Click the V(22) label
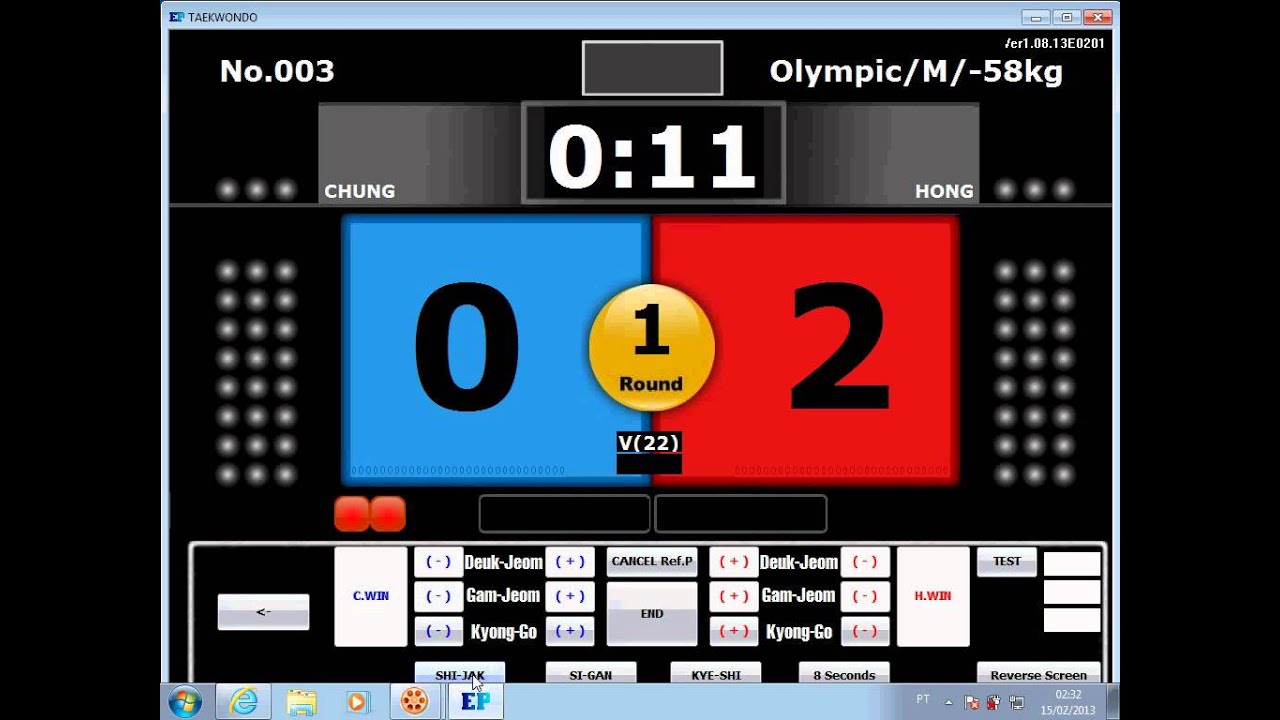Screen dimensions: 1280x720 click(x=649, y=443)
